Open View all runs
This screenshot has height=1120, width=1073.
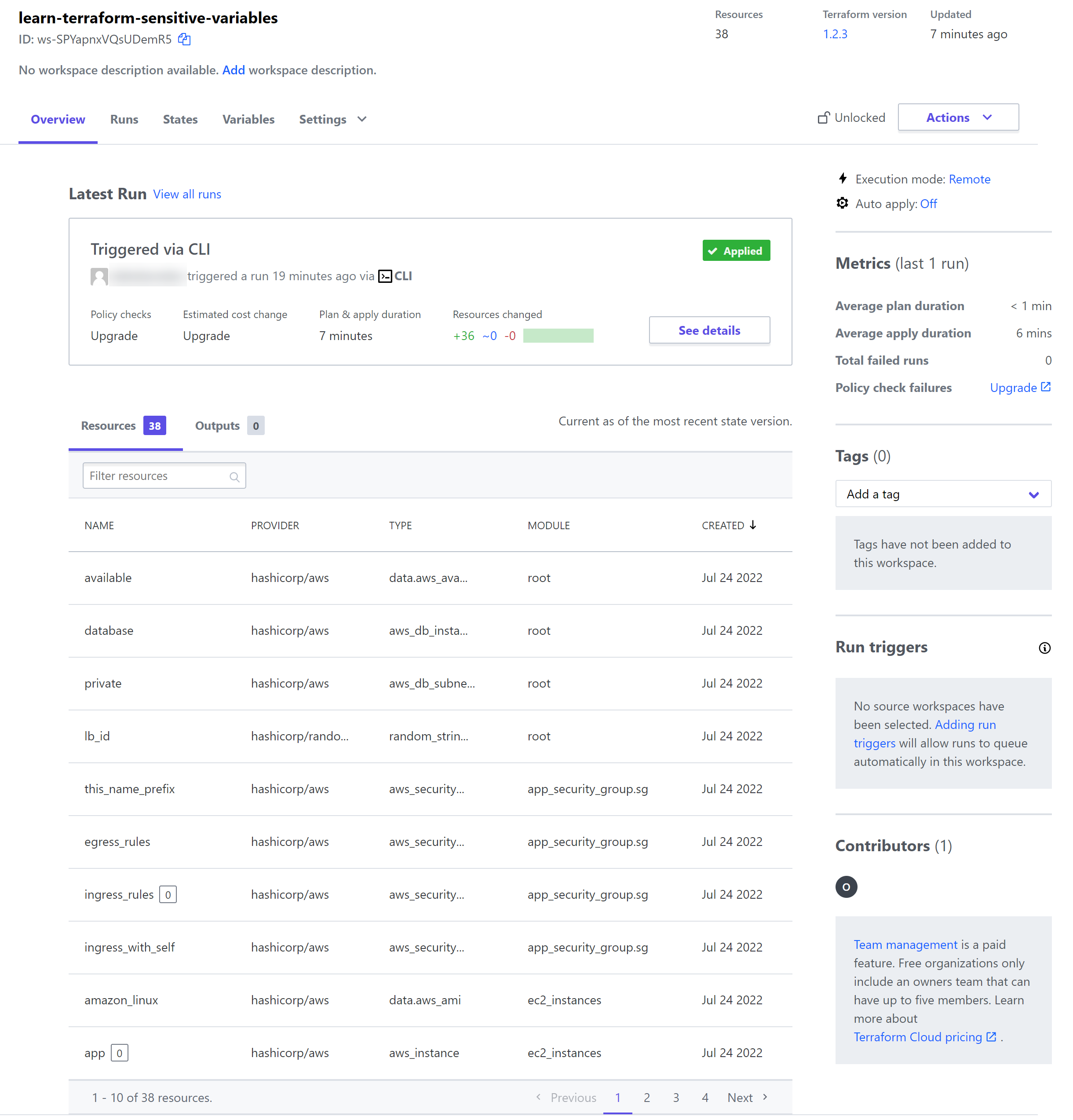pyautogui.click(x=187, y=194)
